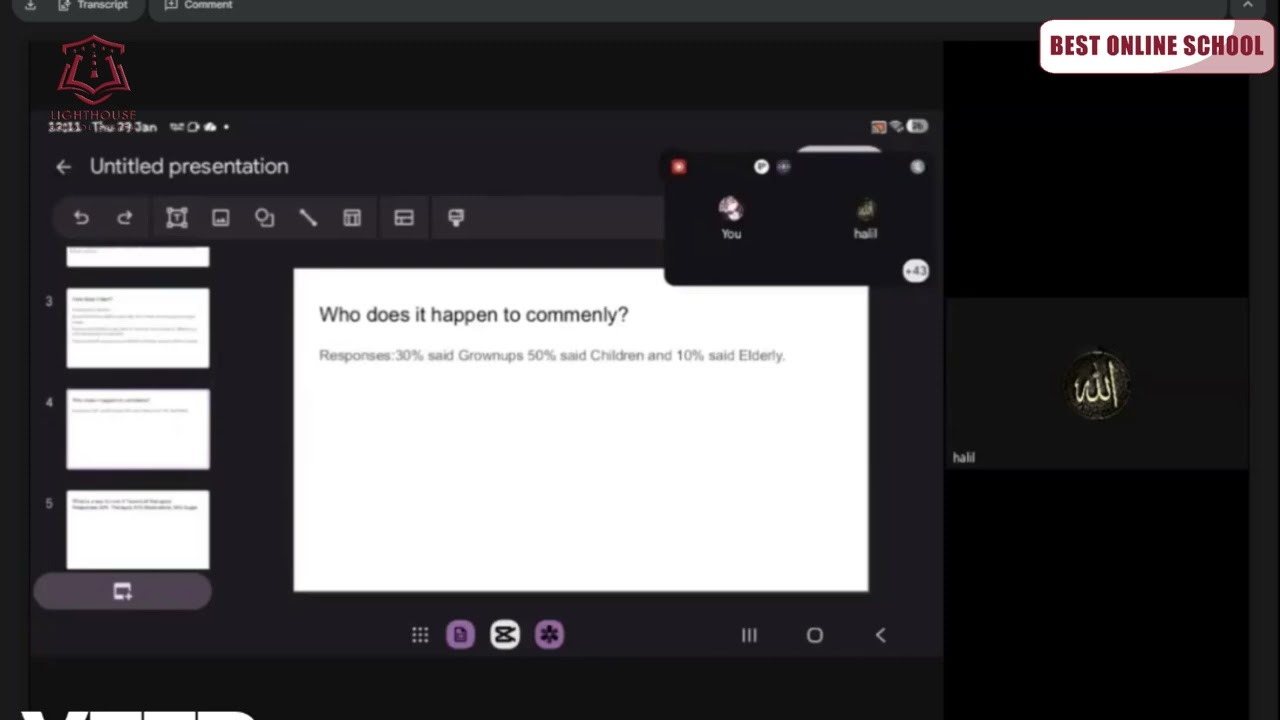
Task: Insert a text box from the toolbar
Action: pyautogui.click(x=177, y=218)
